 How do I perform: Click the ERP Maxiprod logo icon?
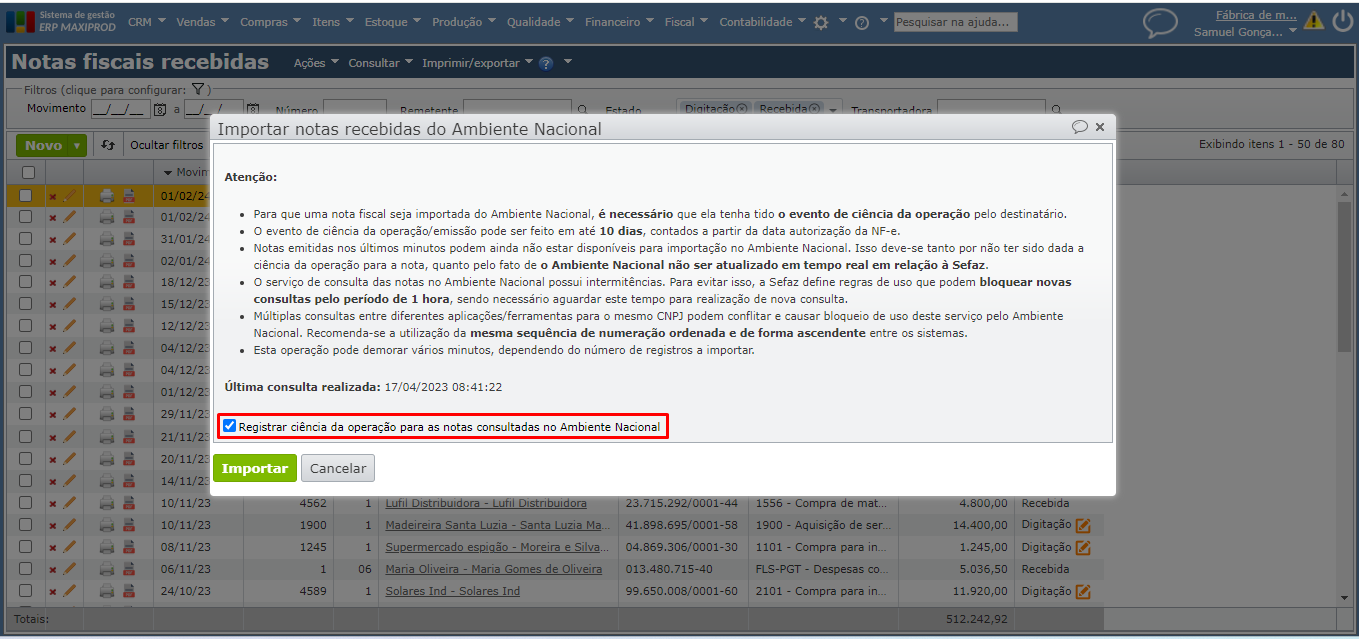pos(20,21)
